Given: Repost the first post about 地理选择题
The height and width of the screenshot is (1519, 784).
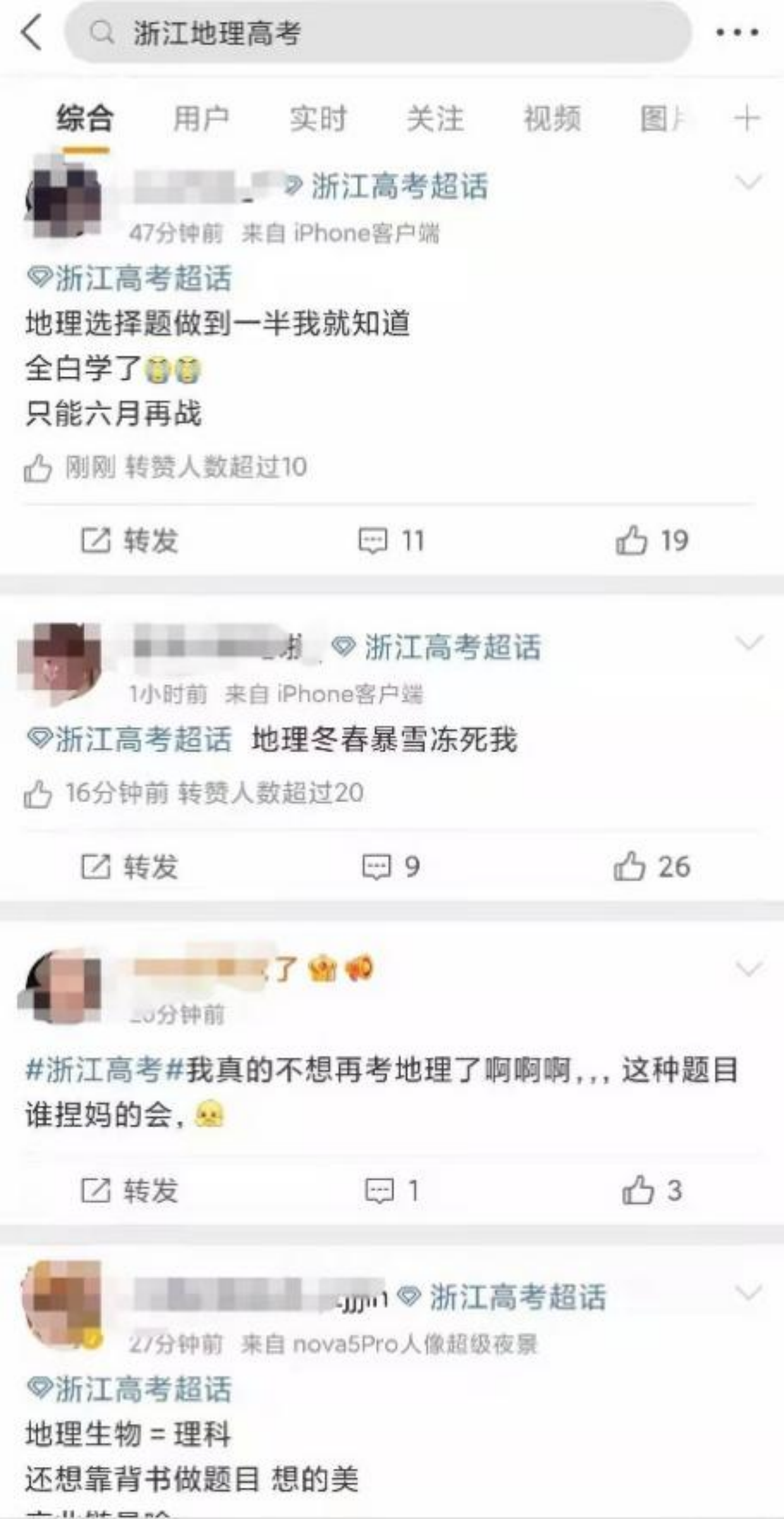Looking at the screenshot, I should click(129, 541).
